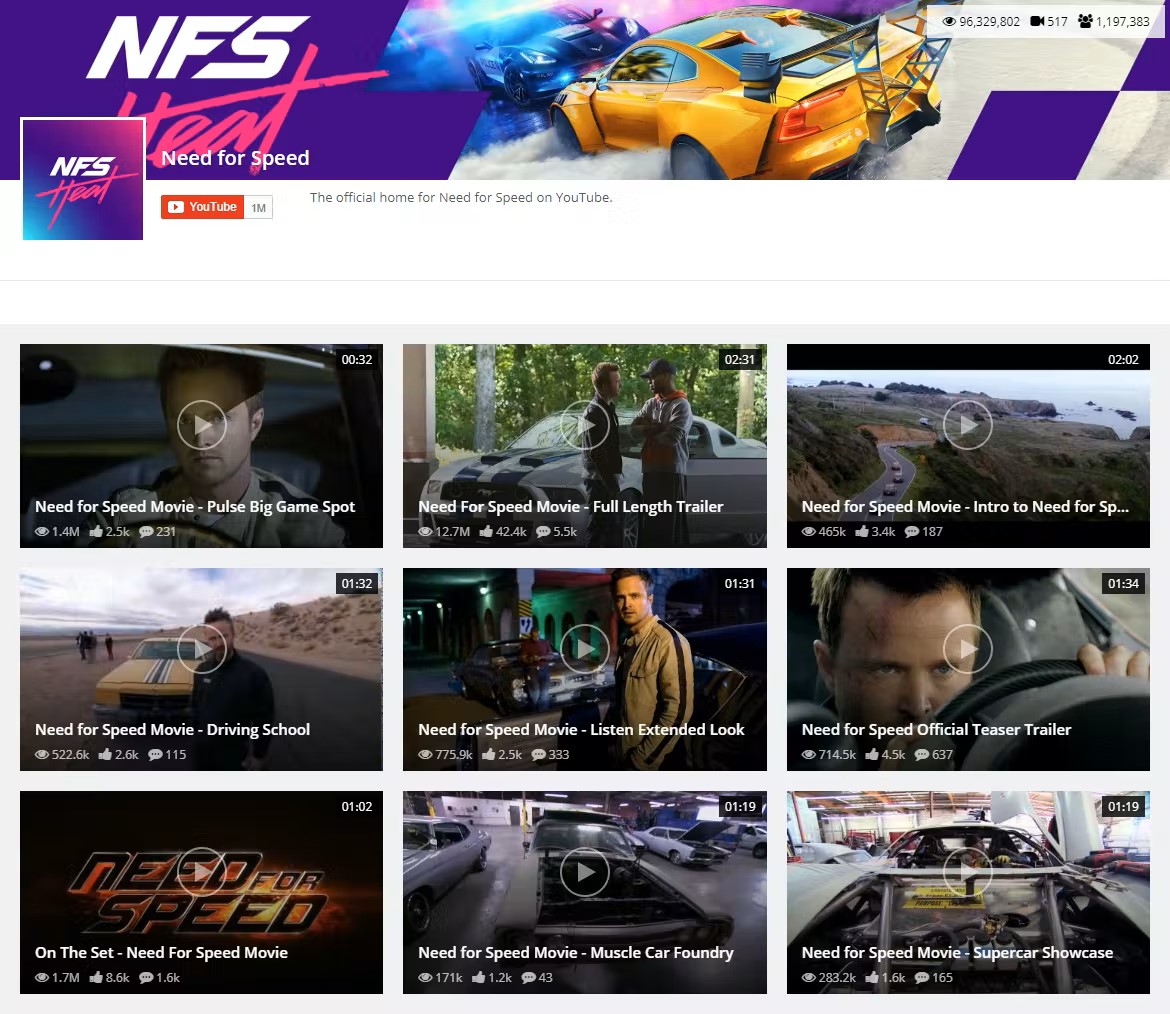The height and width of the screenshot is (1014, 1170).
Task: Click the thumbs-up icon on Intro to Need for Speed
Action: click(862, 531)
